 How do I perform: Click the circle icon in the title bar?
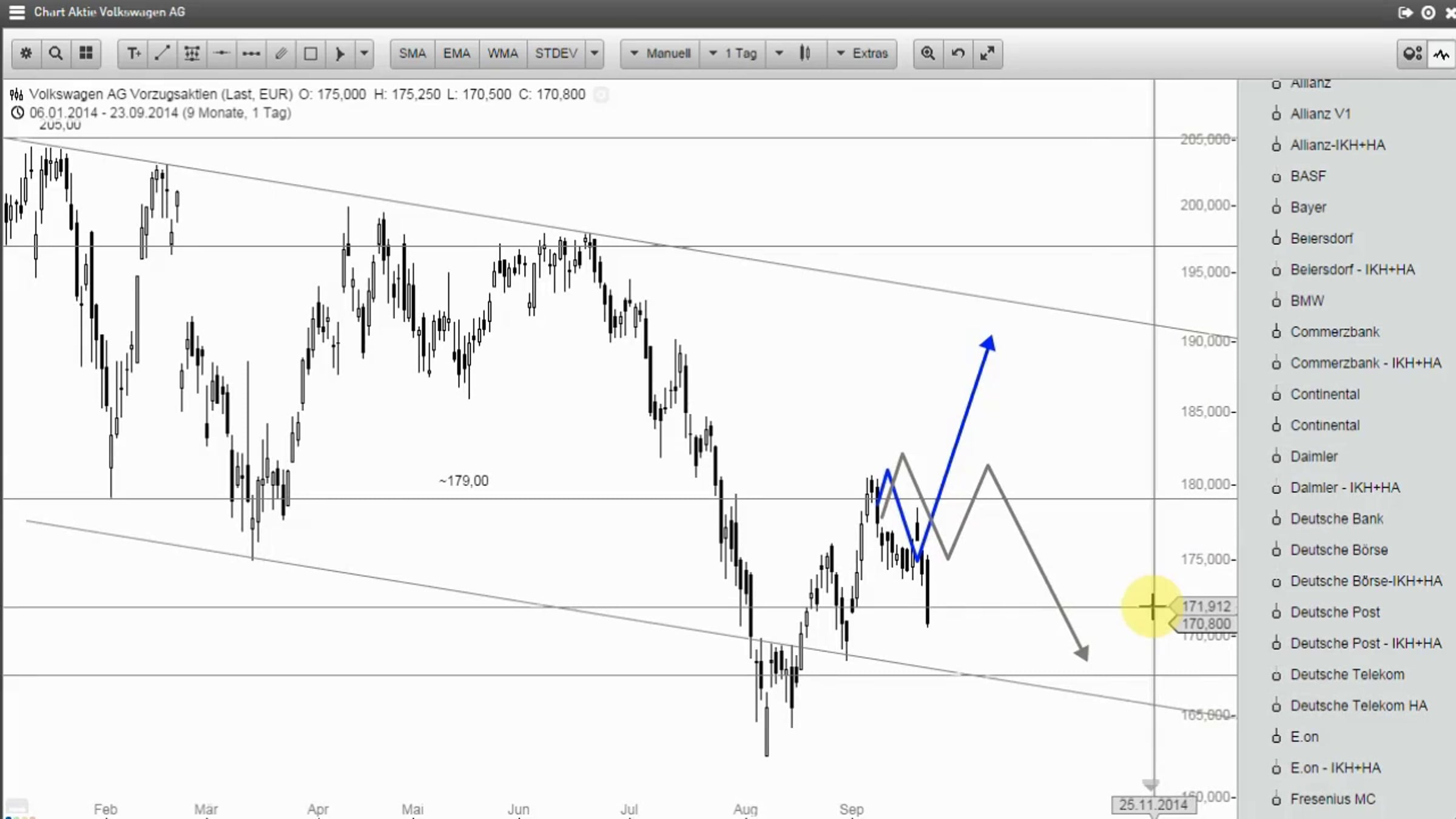click(1428, 13)
